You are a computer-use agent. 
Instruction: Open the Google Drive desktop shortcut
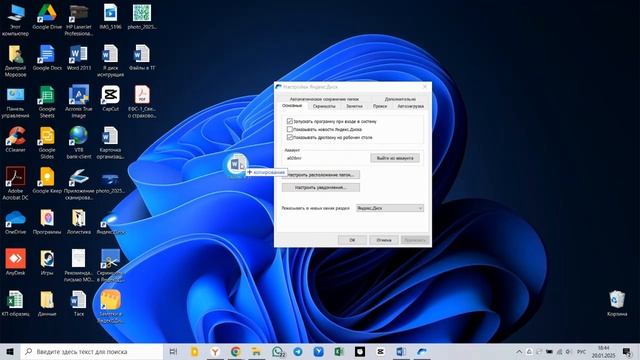point(47,16)
